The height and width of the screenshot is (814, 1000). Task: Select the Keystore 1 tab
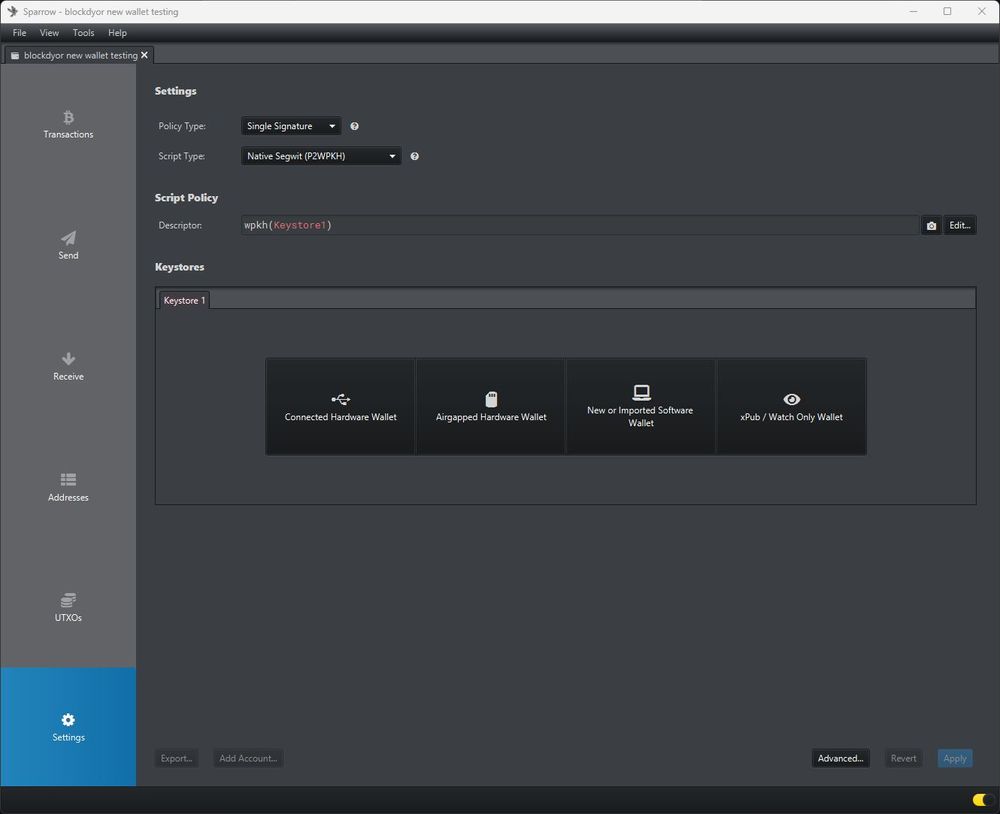point(184,300)
